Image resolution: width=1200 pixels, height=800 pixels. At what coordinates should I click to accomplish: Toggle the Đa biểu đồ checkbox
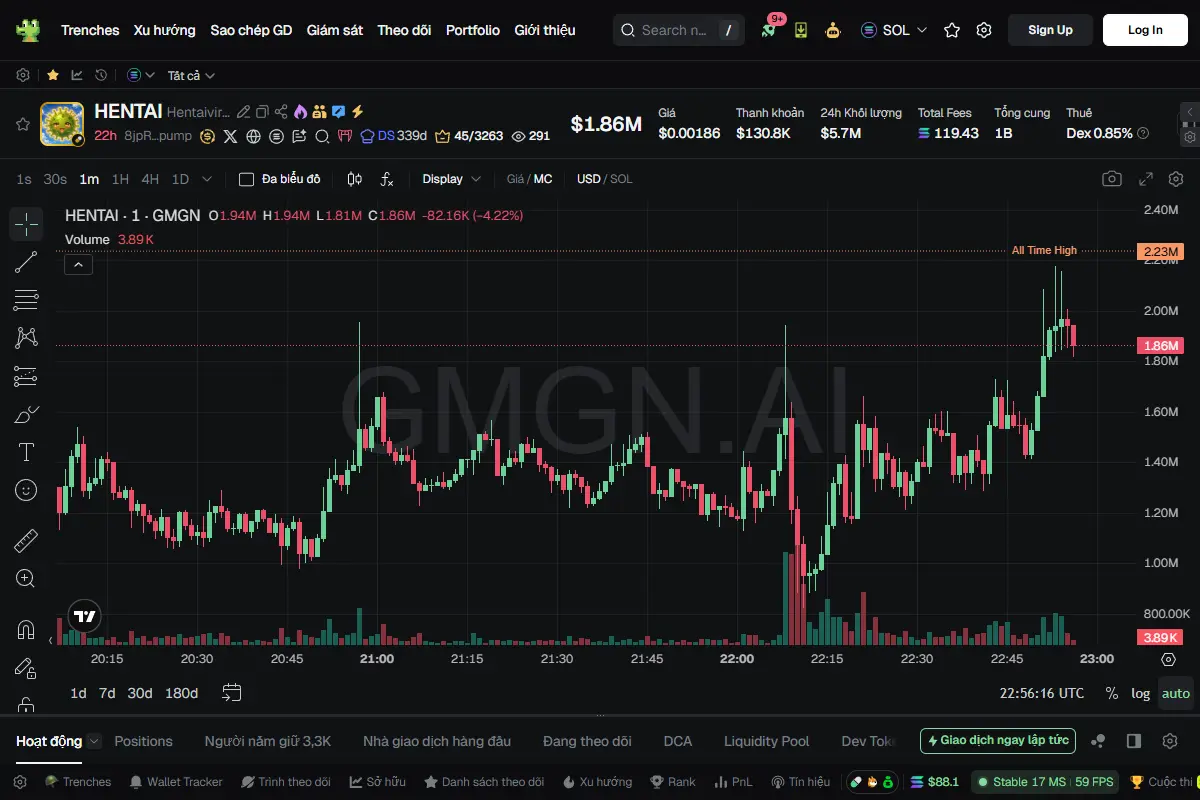[x=246, y=179]
